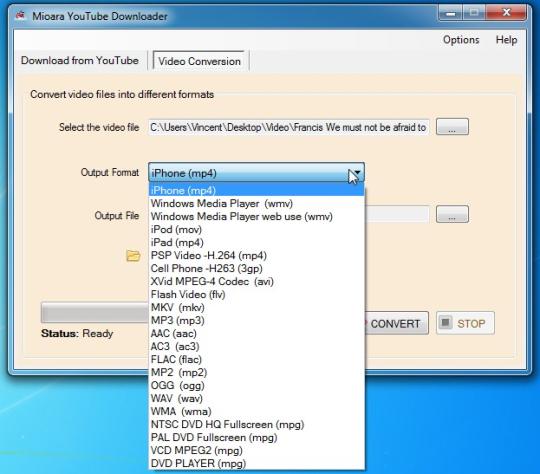
Task: Choose MKV (mkv) output format
Action: click(x=257, y=307)
